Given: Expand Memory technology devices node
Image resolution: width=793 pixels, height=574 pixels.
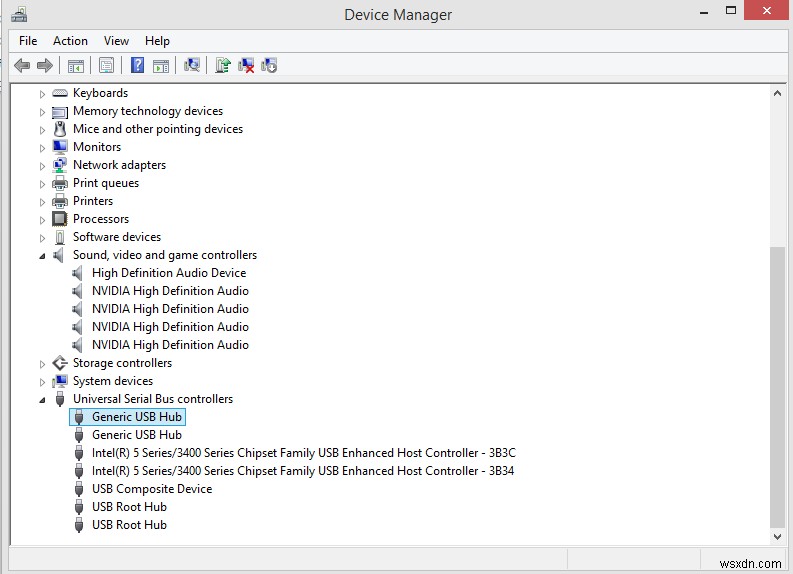Looking at the screenshot, I should click(42, 112).
